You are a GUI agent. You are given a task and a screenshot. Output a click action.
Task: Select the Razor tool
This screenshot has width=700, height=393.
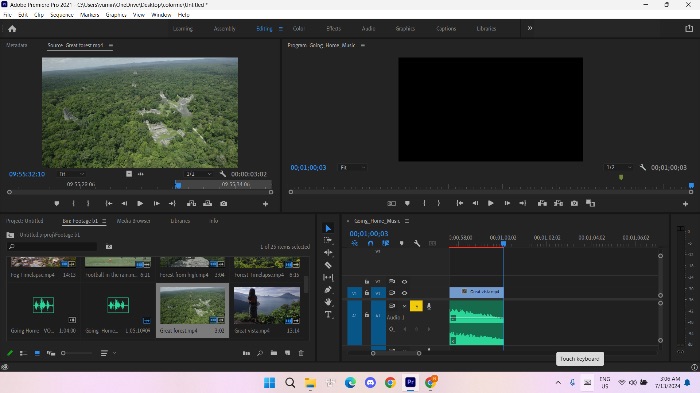point(328,265)
